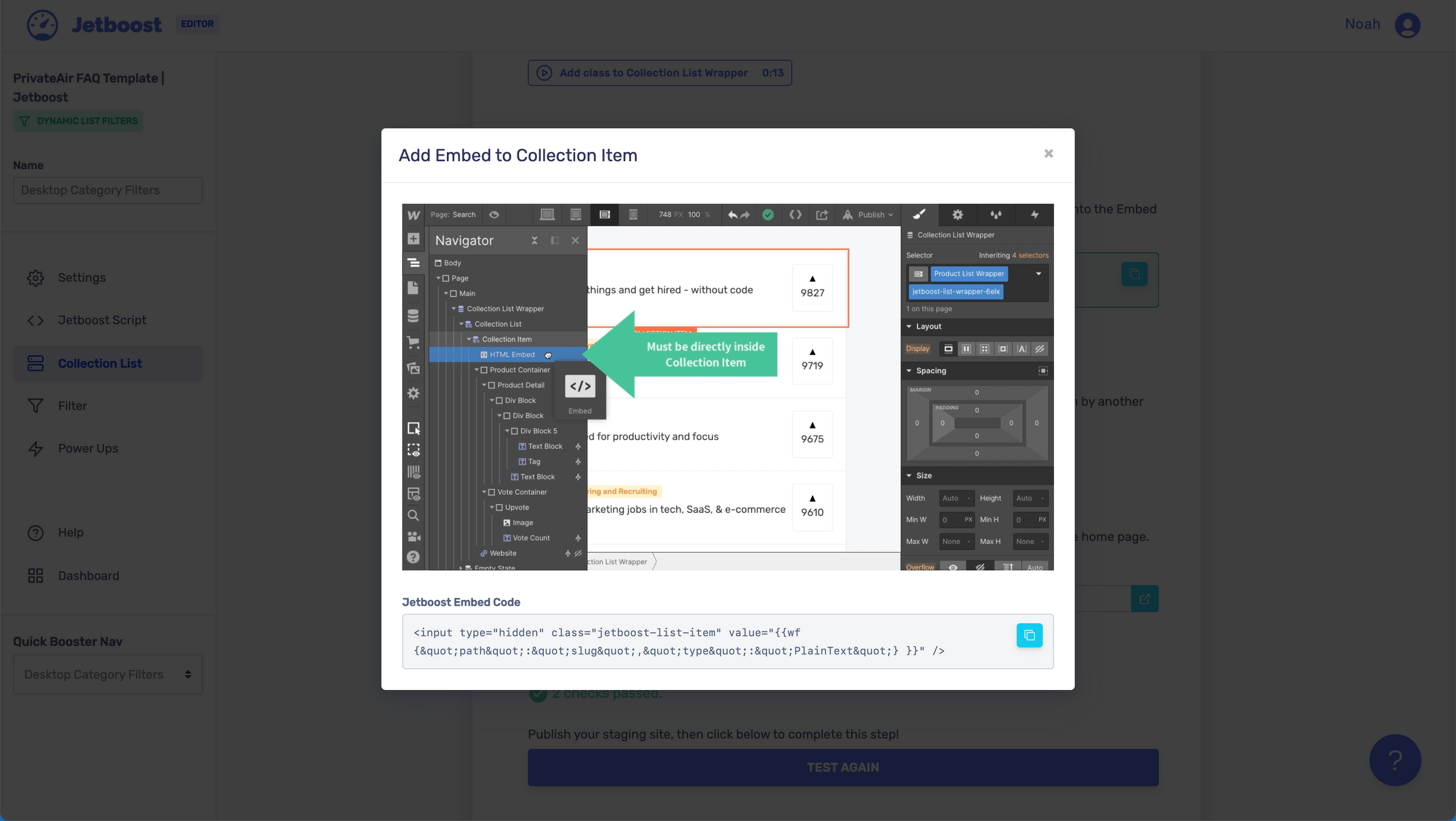Copy the Jetboost Embed Code via copy icon
This screenshot has width=1456, height=821.
(x=1029, y=635)
